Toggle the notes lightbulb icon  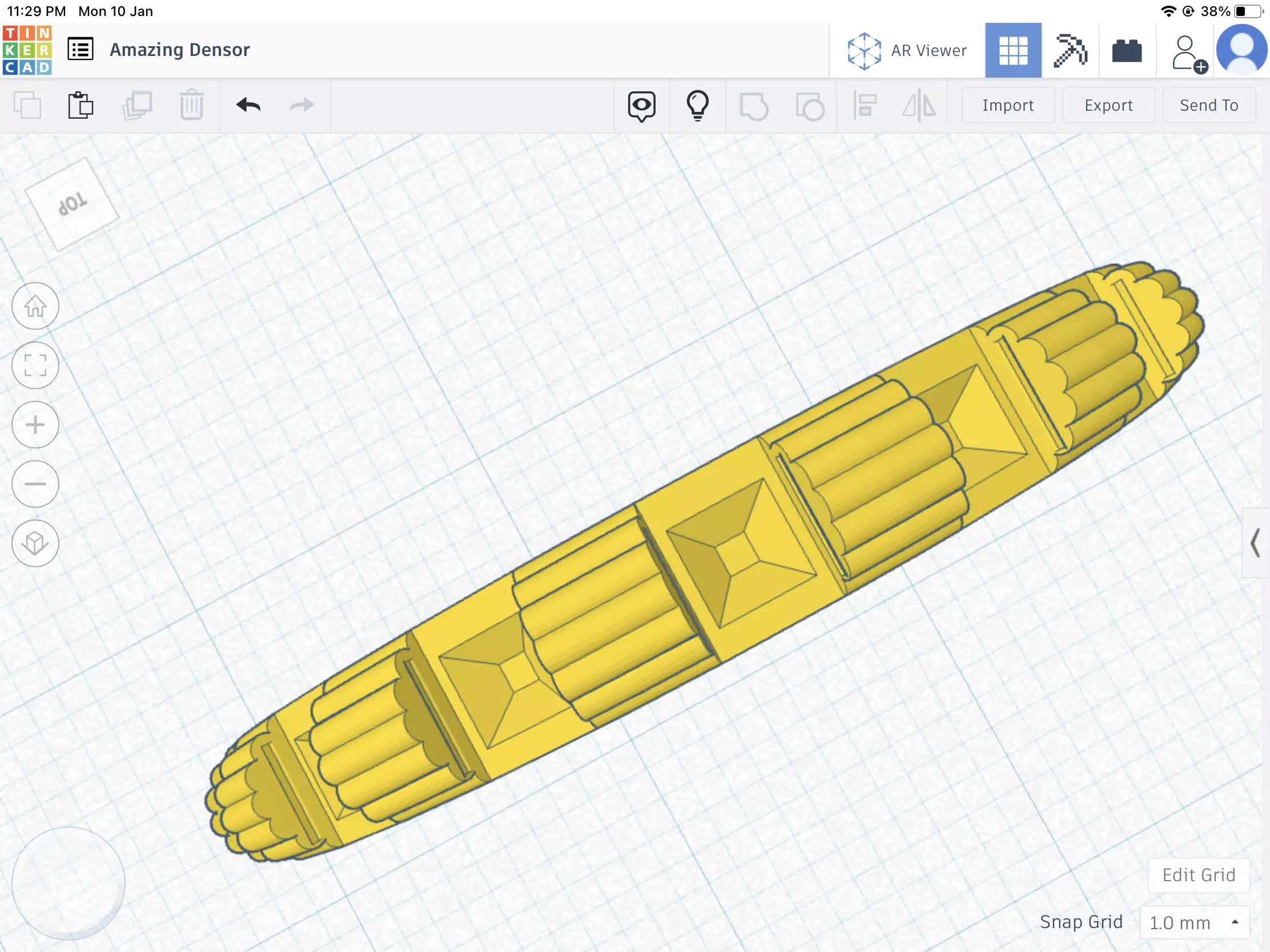[698, 106]
